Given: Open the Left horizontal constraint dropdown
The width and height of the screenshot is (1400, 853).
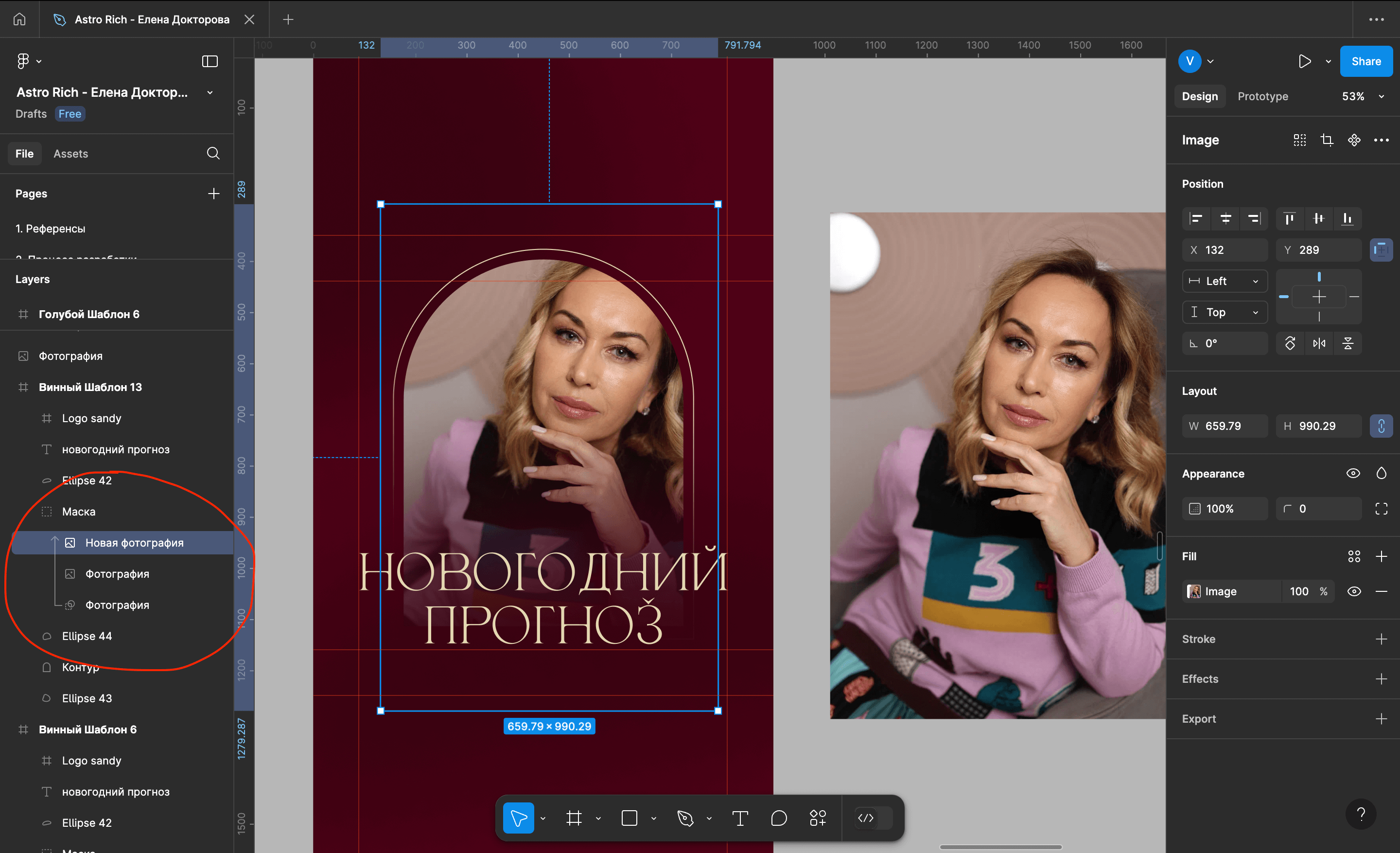Looking at the screenshot, I should 1225,281.
